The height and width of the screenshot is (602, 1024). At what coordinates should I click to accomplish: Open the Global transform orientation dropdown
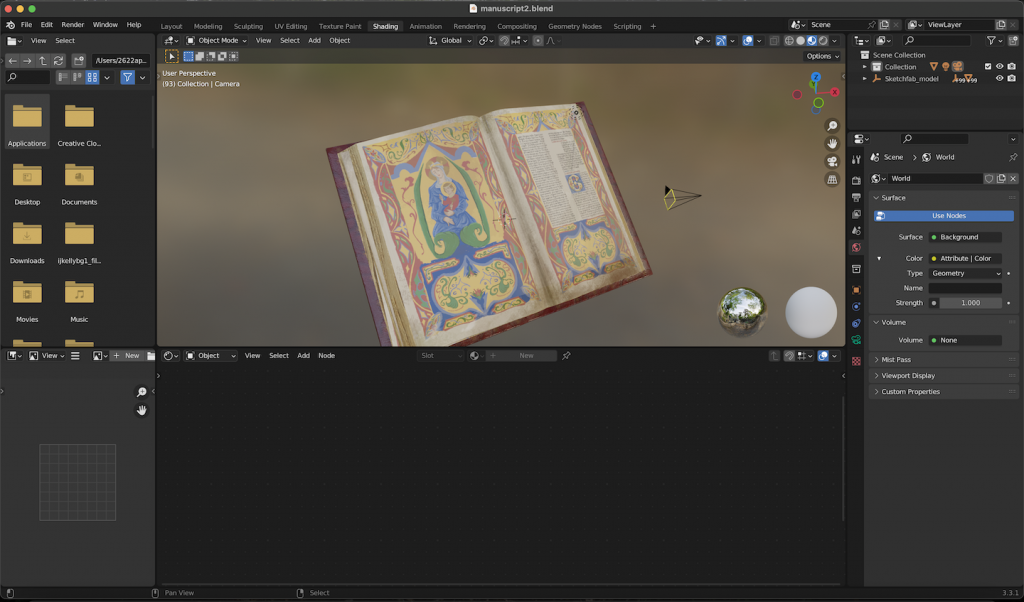pos(450,40)
